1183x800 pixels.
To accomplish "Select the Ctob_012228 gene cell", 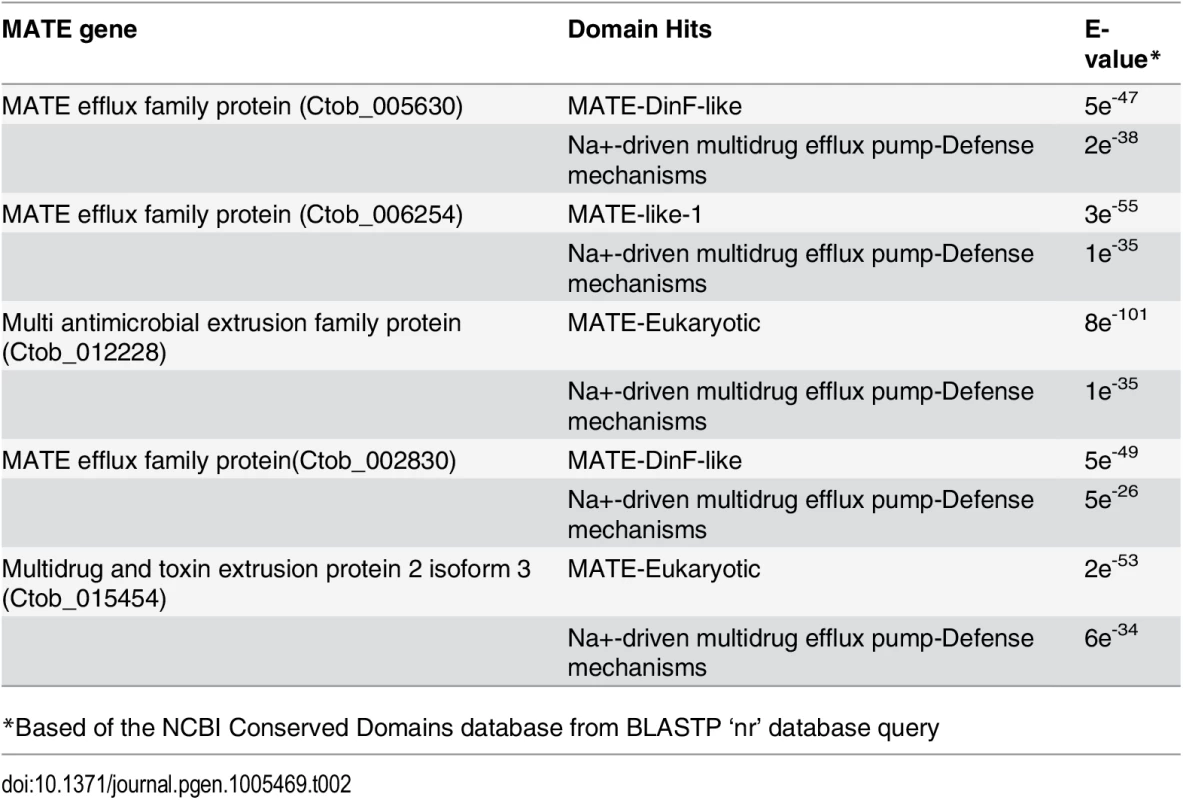I will 232,337.
